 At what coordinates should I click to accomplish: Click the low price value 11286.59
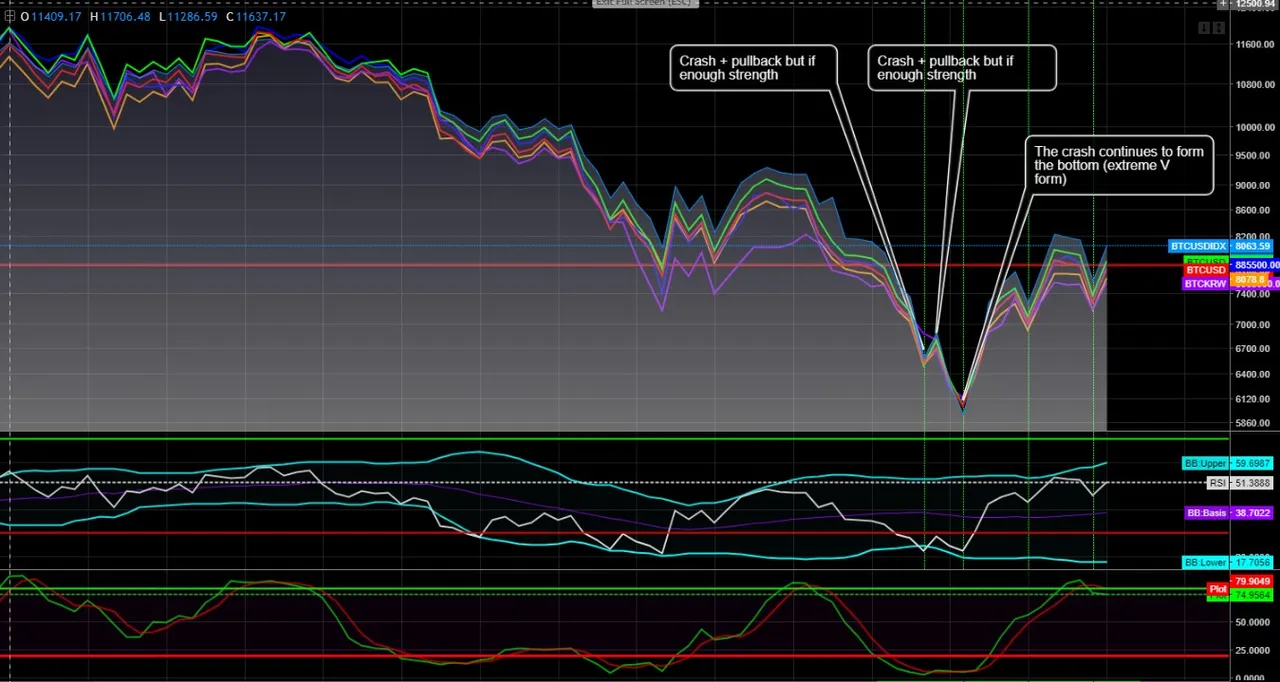pyautogui.click(x=192, y=17)
